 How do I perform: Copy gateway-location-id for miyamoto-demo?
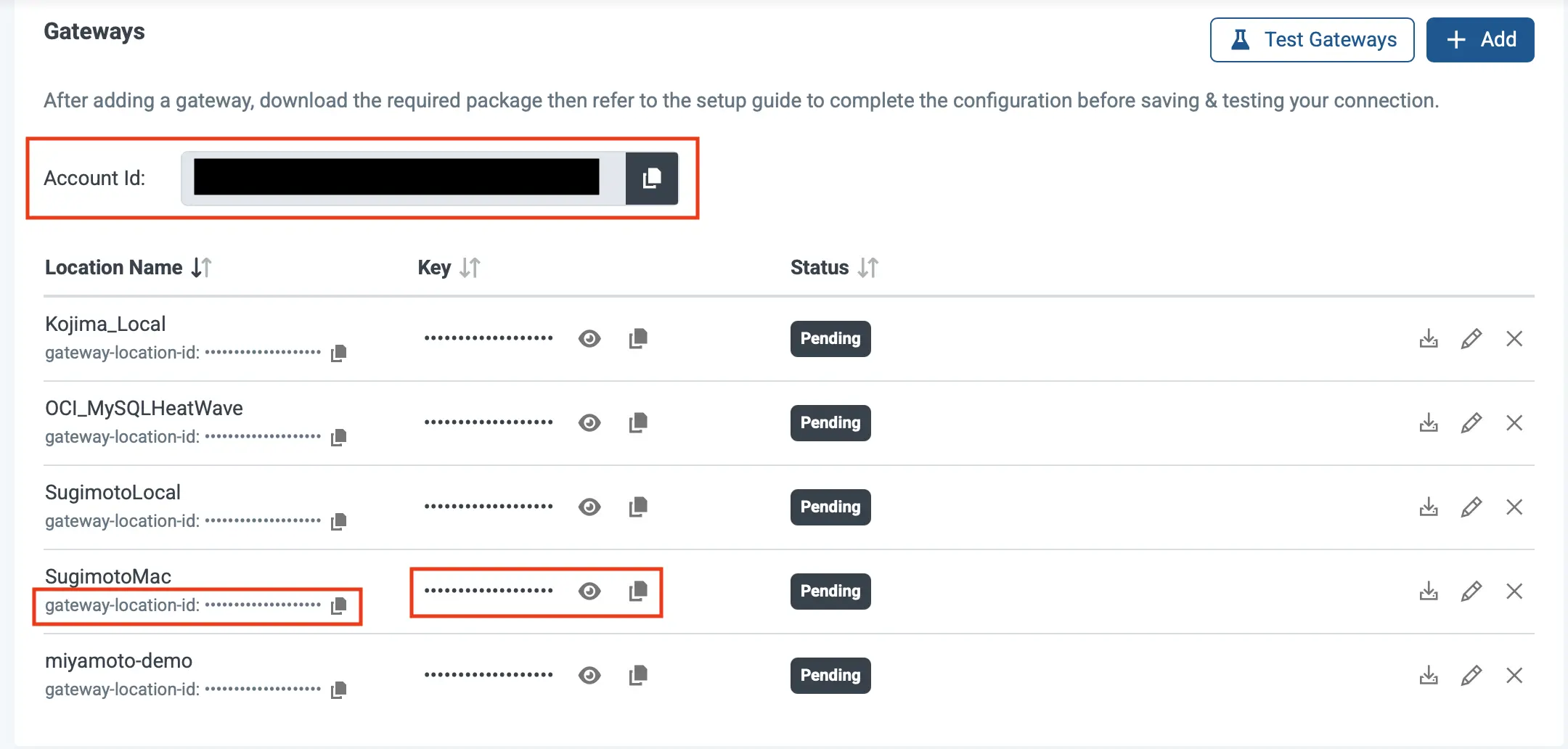(338, 690)
